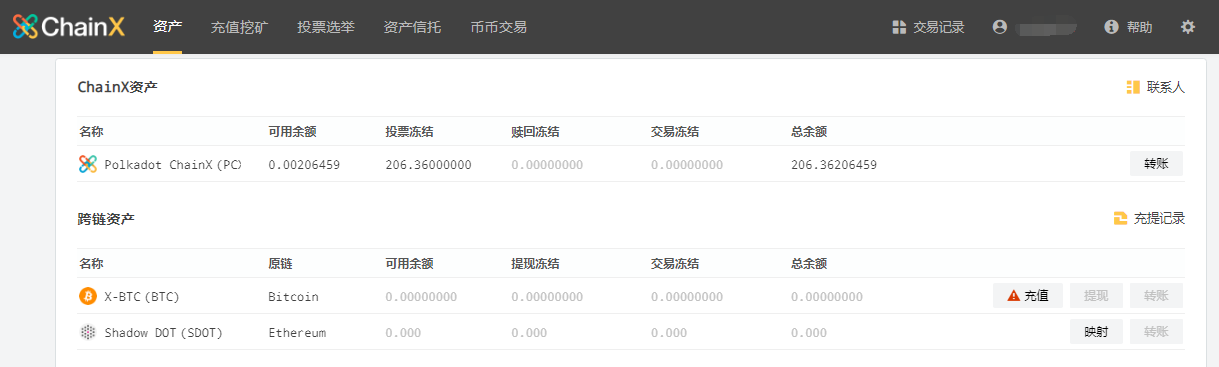This screenshot has height=367, width=1219.
Task: Go to the 资产信托 tab
Action: [412, 27]
